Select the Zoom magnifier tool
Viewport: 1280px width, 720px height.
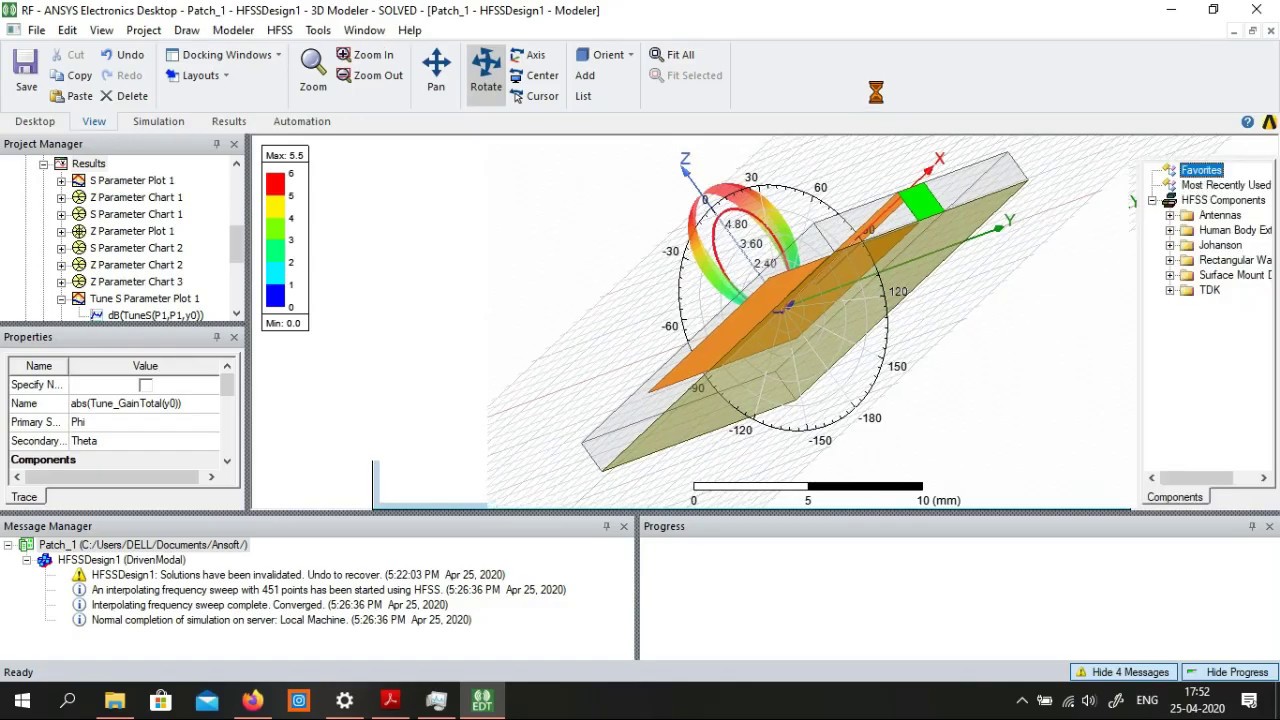point(313,70)
